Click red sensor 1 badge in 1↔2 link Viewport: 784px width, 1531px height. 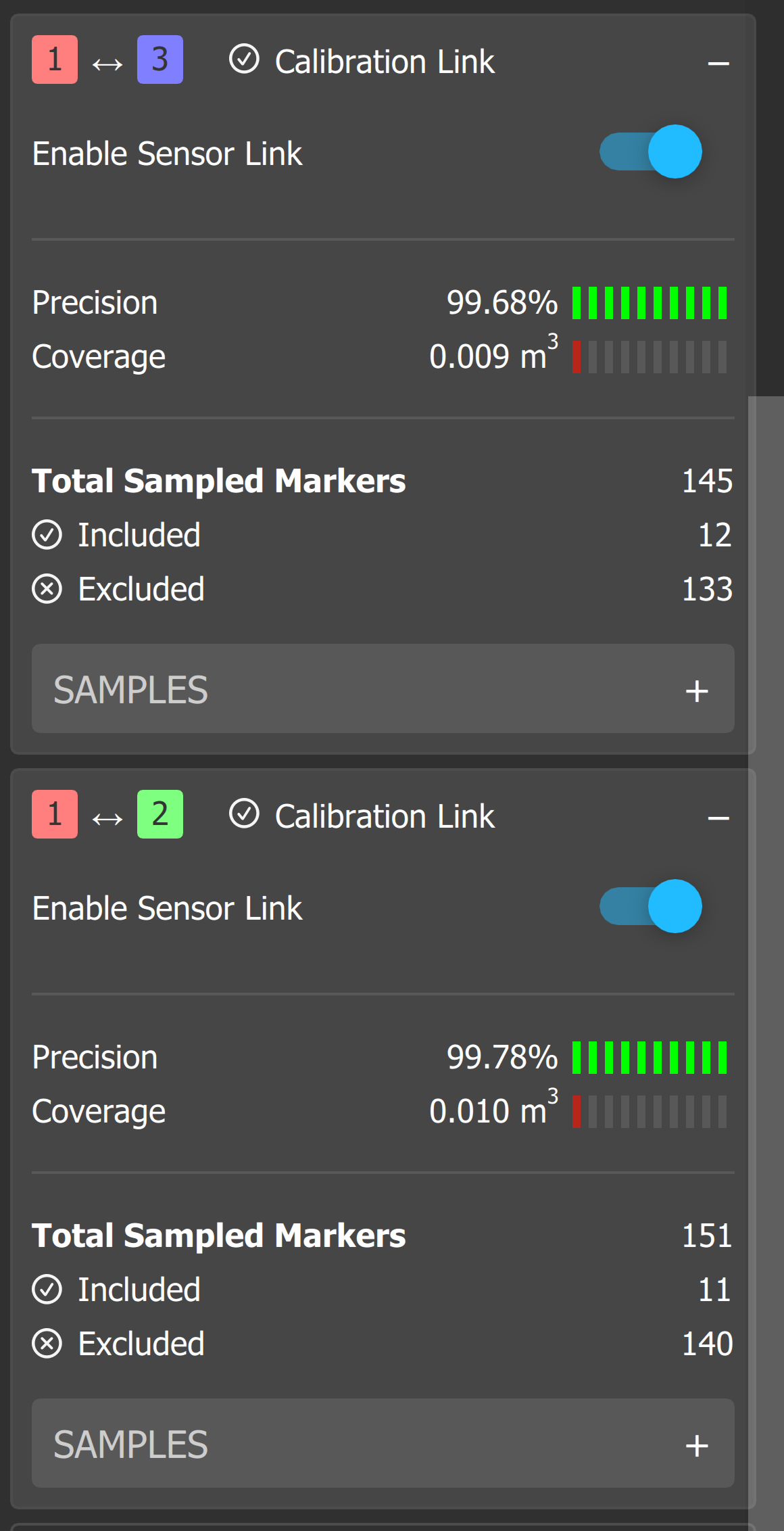[x=55, y=814]
